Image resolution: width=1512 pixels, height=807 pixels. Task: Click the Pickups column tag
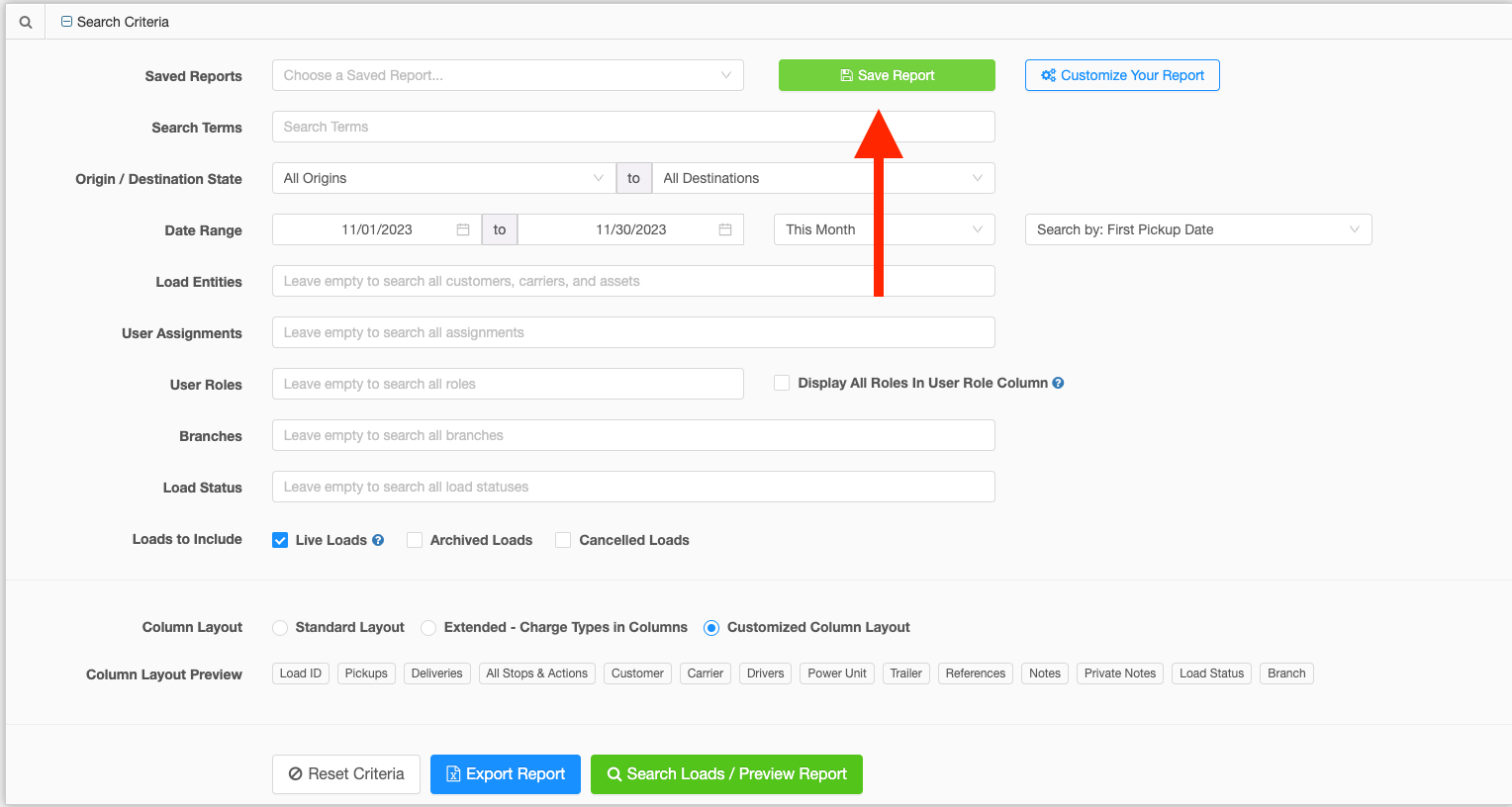(x=366, y=673)
